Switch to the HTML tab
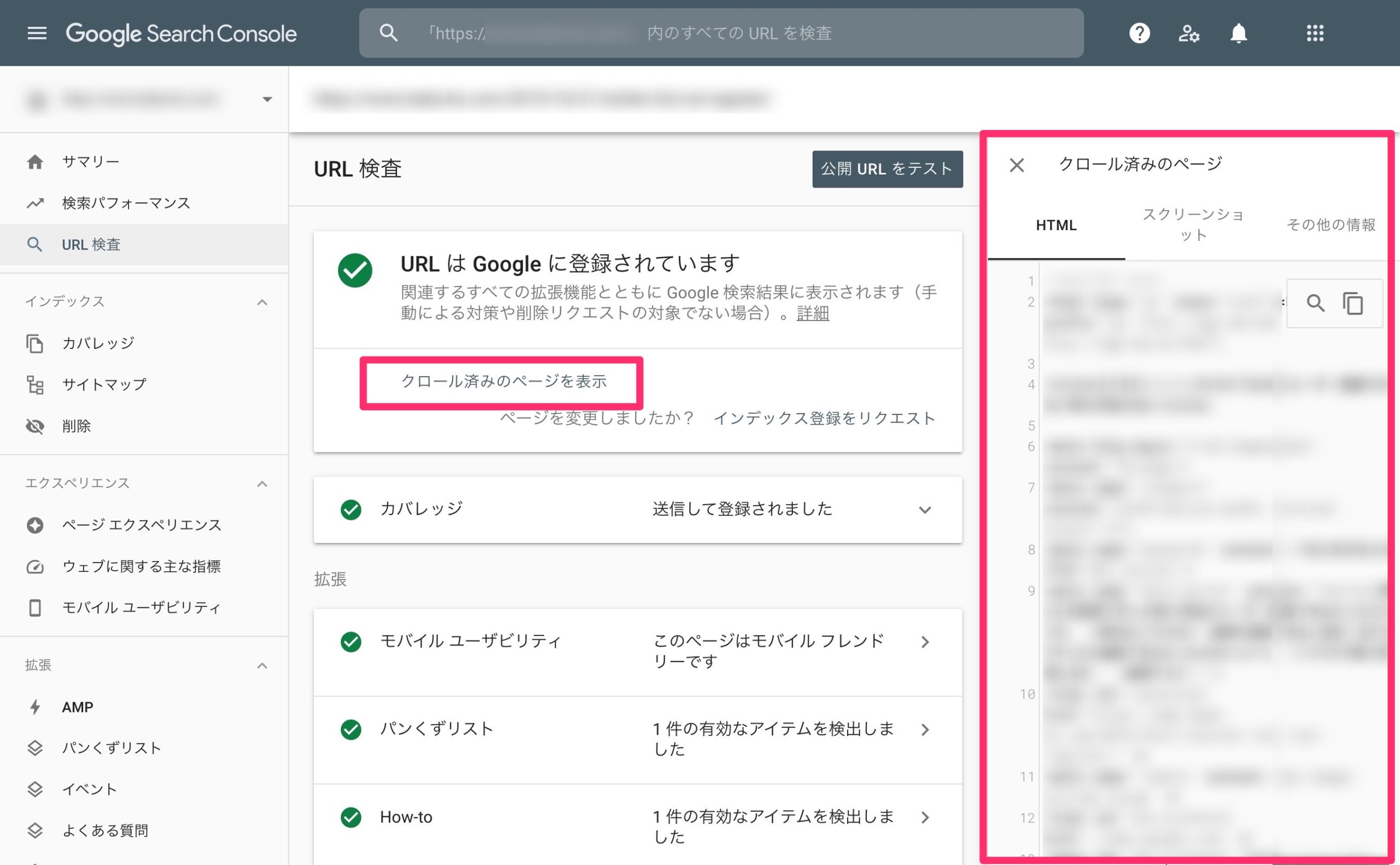Screen dimensions: 1400x865 (1056, 225)
